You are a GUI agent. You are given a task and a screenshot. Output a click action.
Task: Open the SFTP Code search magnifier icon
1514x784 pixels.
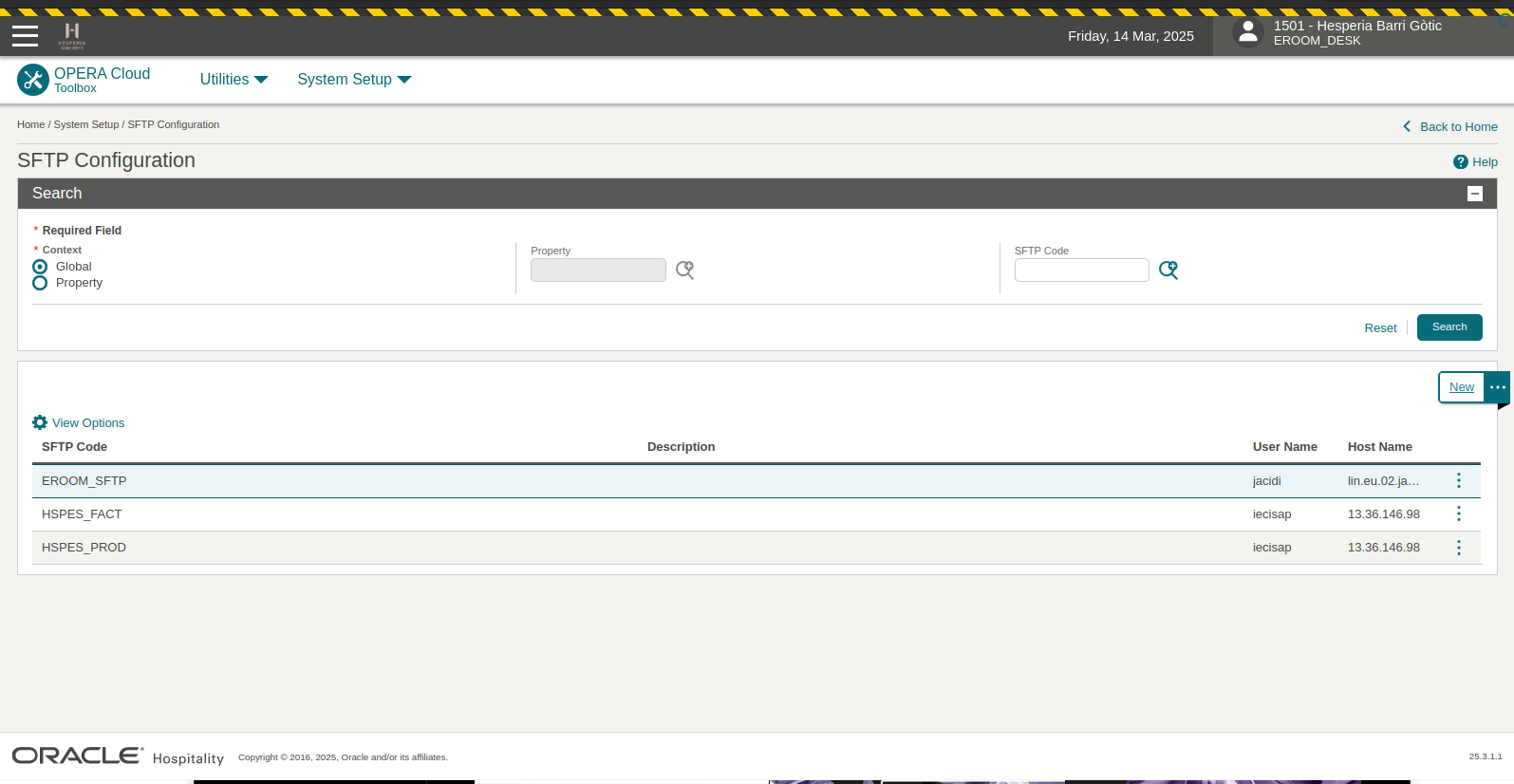pos(1168,271)
